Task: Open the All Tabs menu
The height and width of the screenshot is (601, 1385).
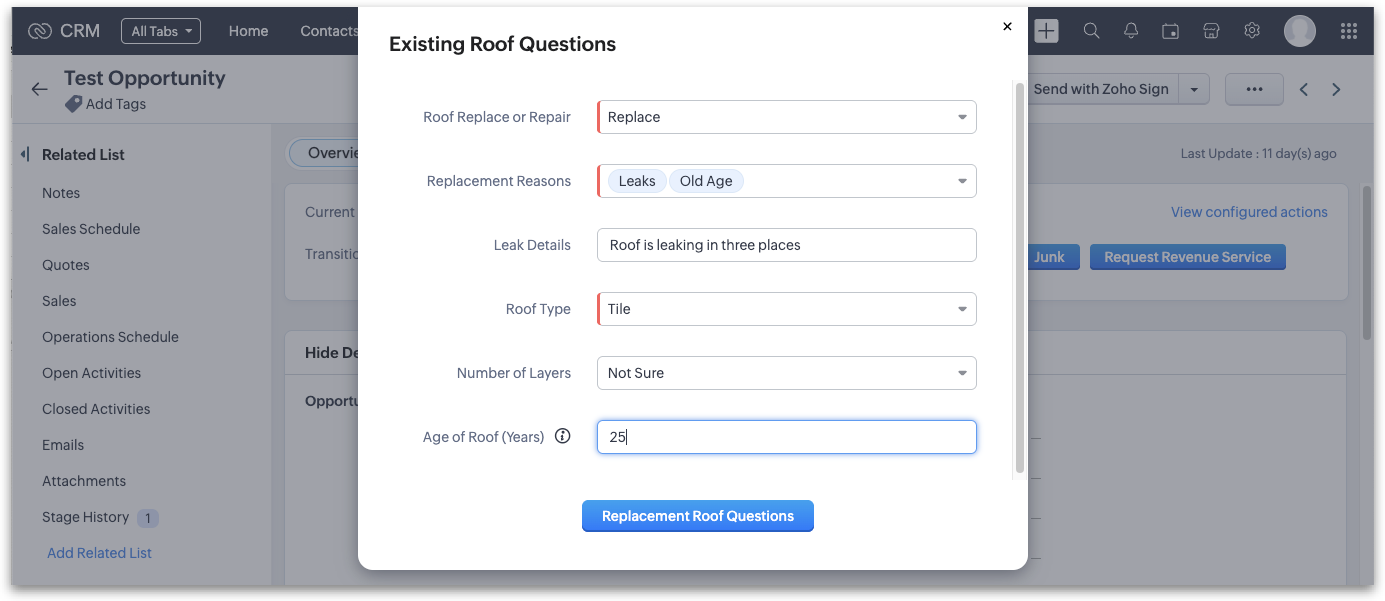Action: pyautogui.click(x=160, y=31)
